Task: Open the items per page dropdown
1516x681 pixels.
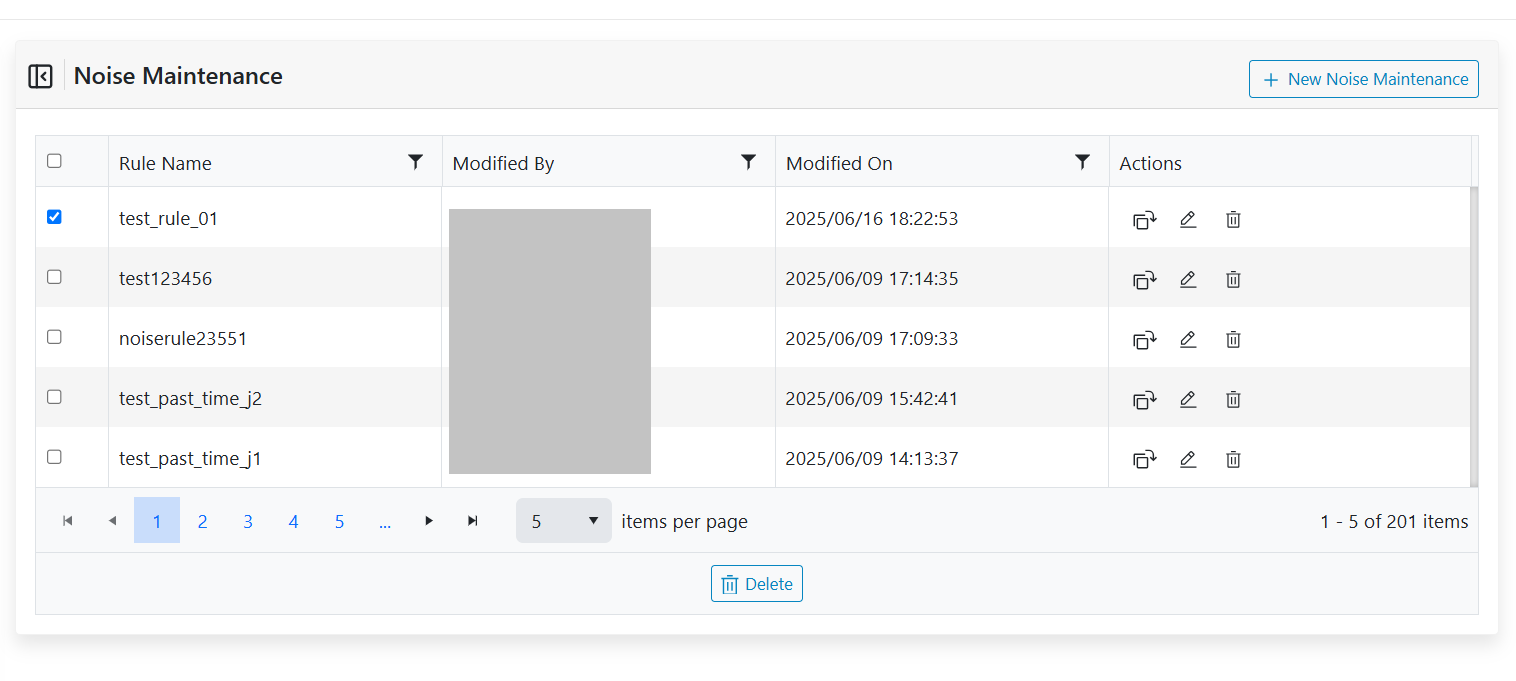Action: [x=564, y=521]
